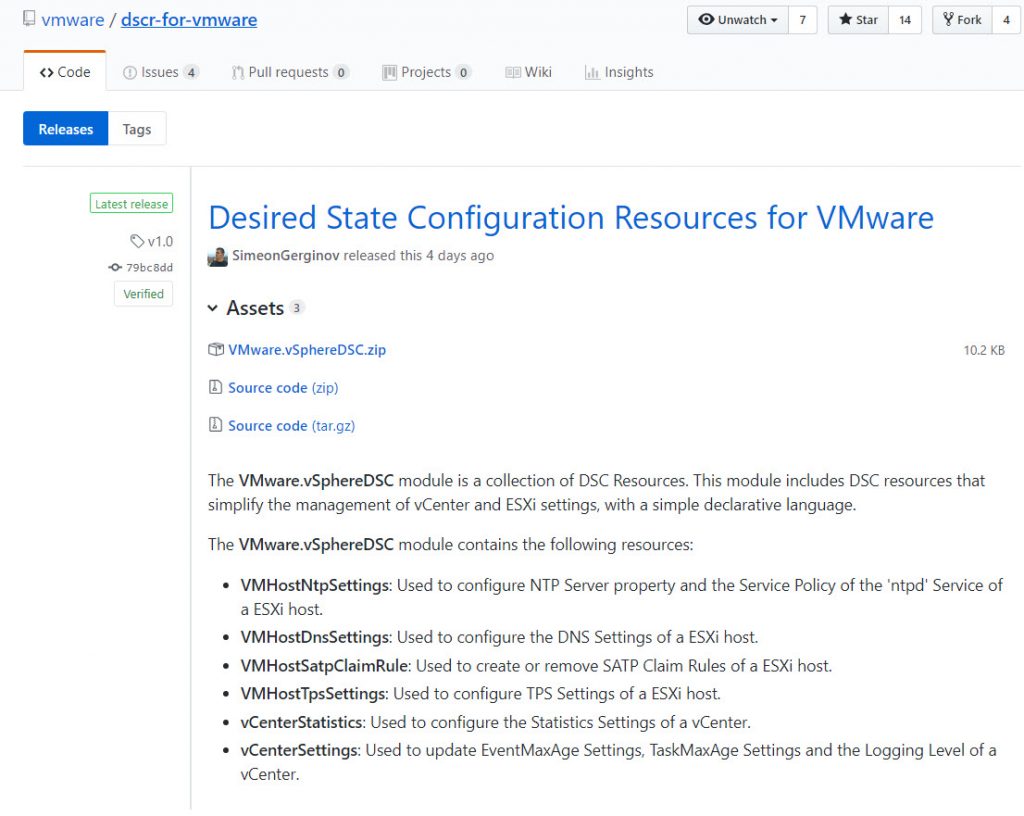Image resolution: width=1024 pixels, height=816 pixels.
Task: Click the vCenterSettings resource name
Action: click(x=299, y=750)
